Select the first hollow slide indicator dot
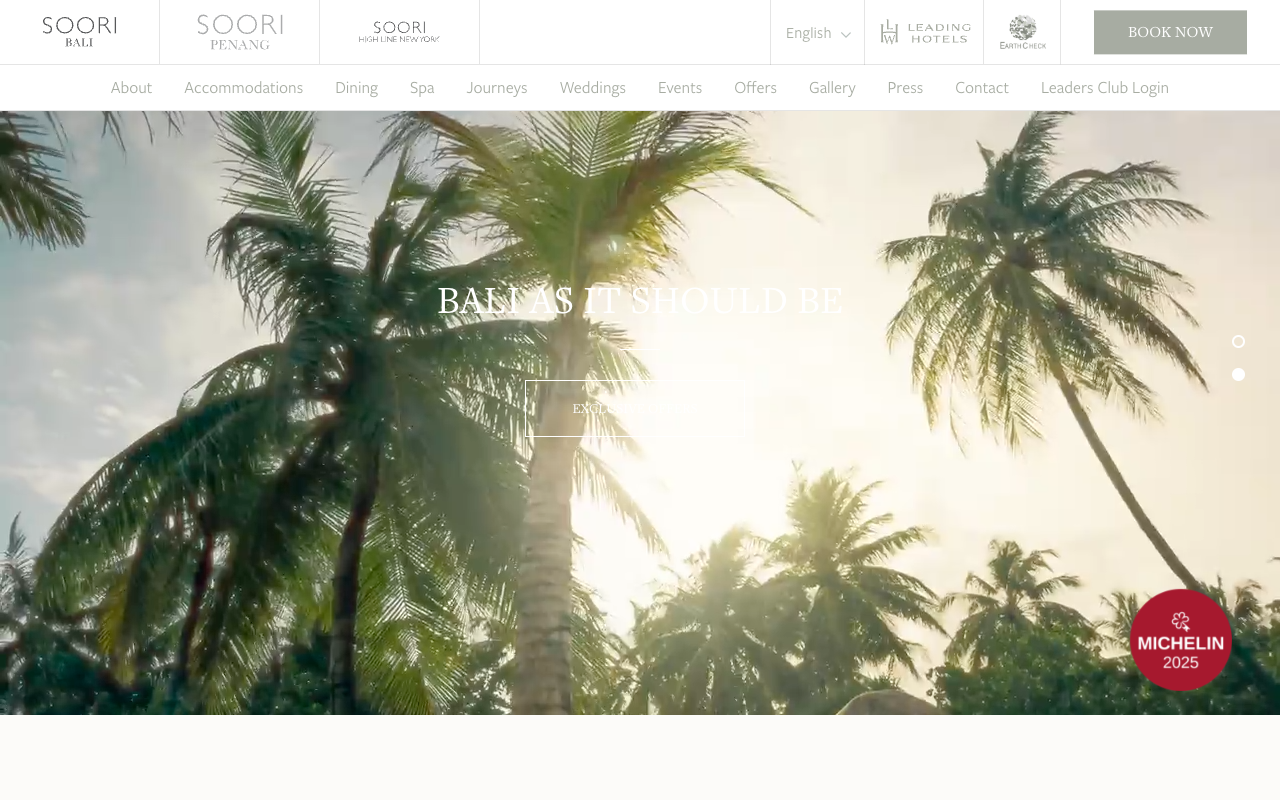The width and height of the screenshot is (1280, 800). point(1239,342)
